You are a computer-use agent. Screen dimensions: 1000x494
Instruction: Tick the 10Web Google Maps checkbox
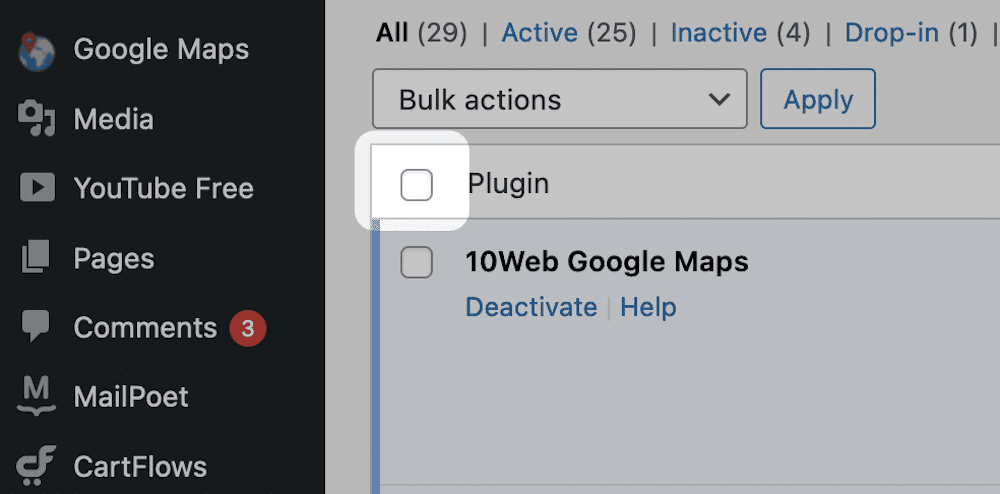point(416,263)
